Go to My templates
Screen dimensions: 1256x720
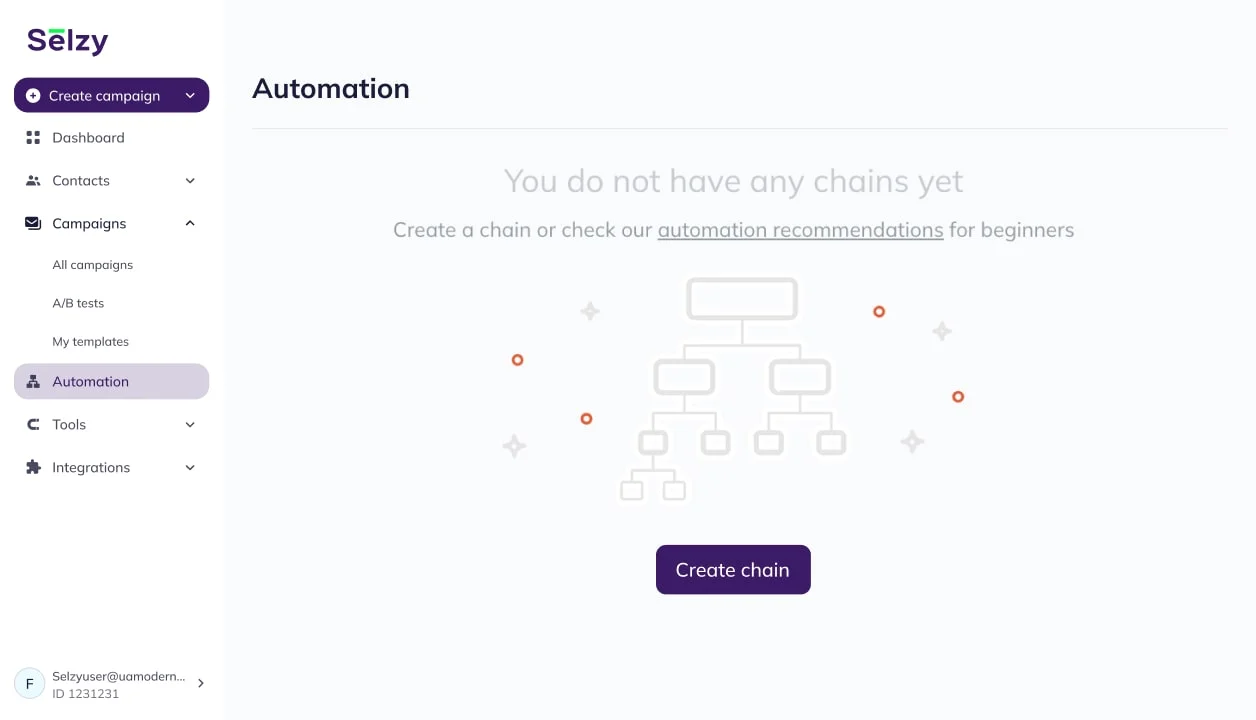click(90, 341)
